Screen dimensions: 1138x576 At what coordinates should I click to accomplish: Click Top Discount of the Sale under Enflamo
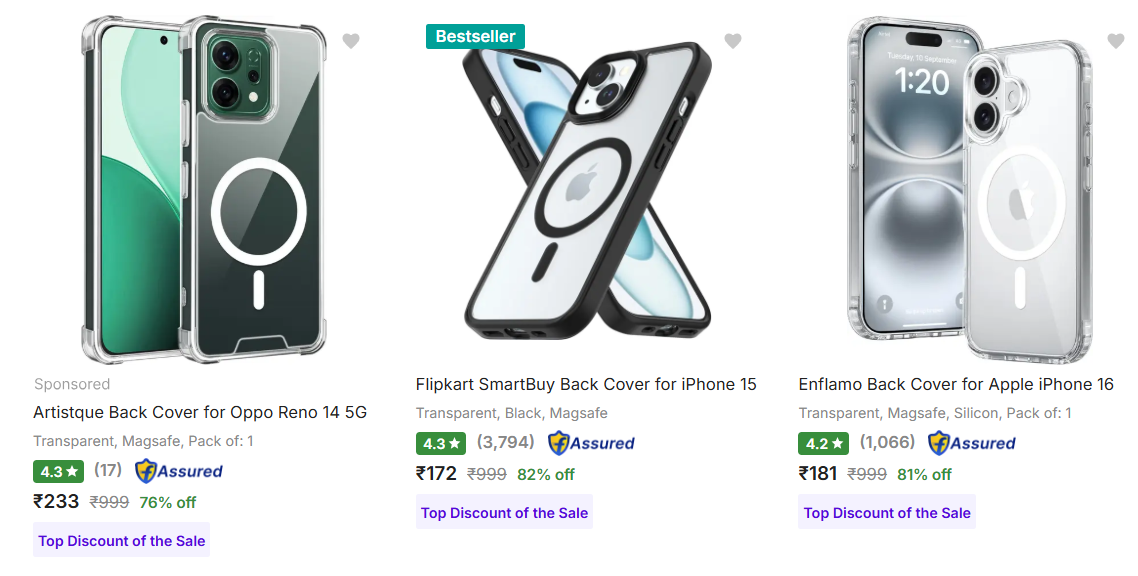pyautogui.click(x=887, y=513)
